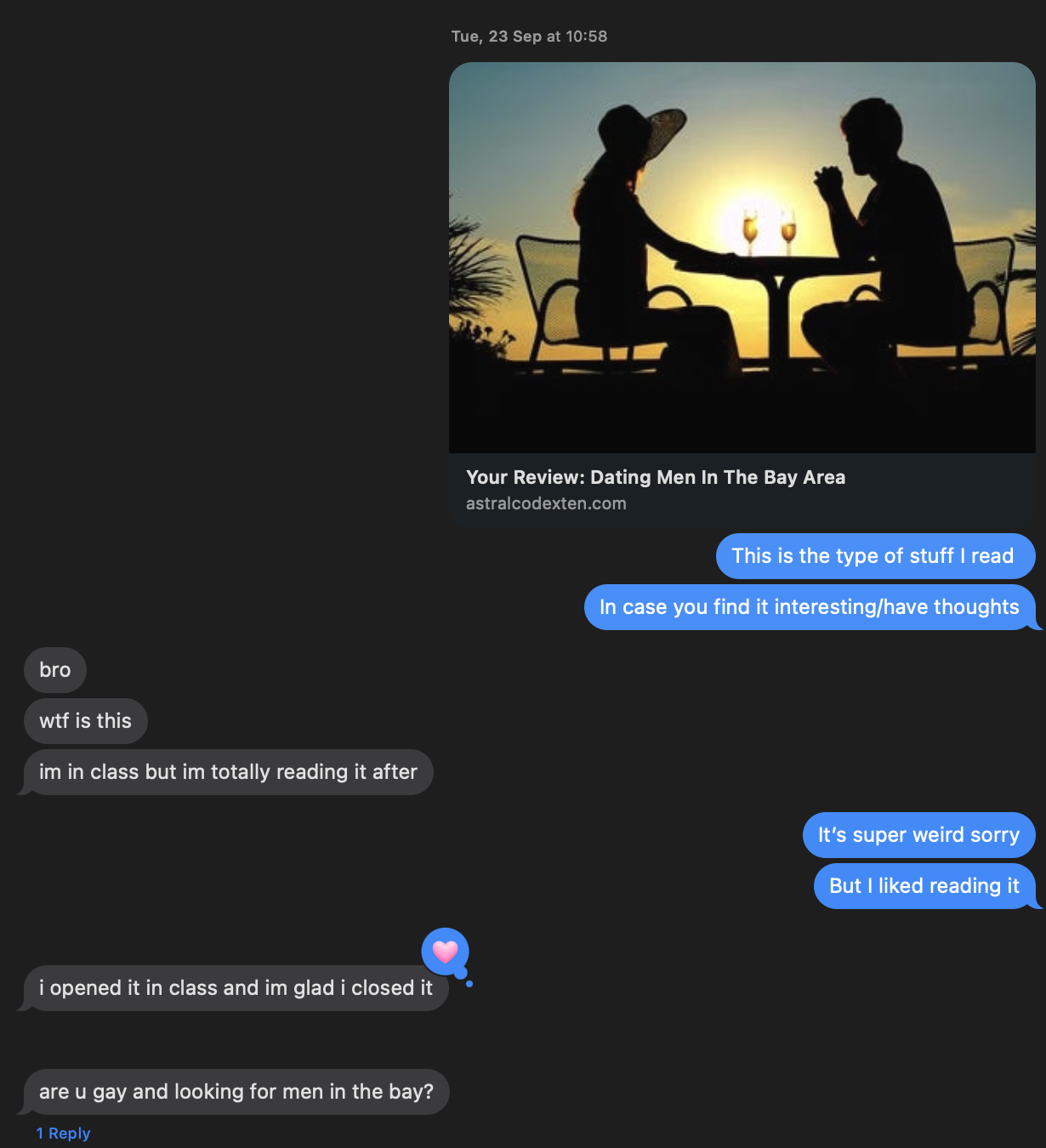The width and height of the screenshot is (1046, 1148).
Task: Open the sunset dinner link preview image
Action: coord(742,258)
